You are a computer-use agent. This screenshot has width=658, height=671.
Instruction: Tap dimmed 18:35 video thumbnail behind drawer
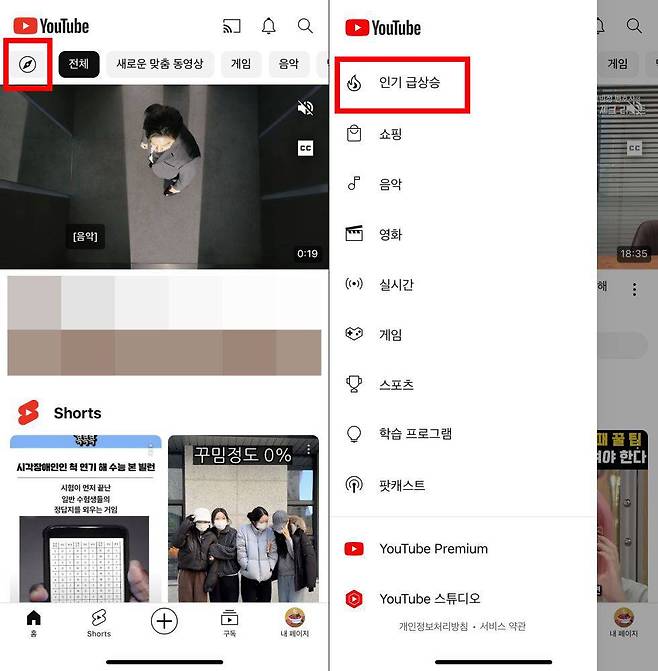[627, 177]
